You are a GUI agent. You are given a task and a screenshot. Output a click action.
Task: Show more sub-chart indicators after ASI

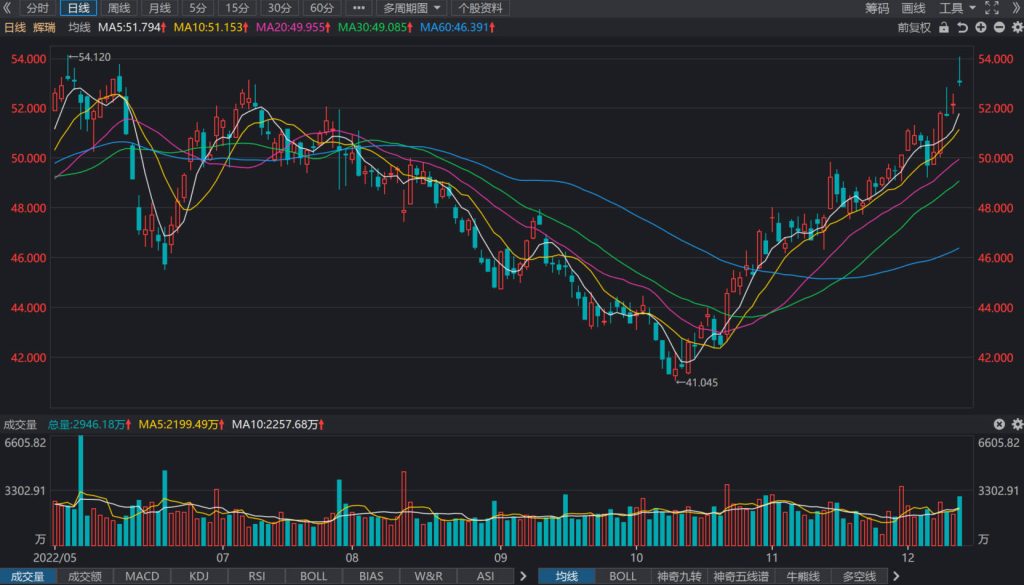pyautogui.click(x=523, y=576)
